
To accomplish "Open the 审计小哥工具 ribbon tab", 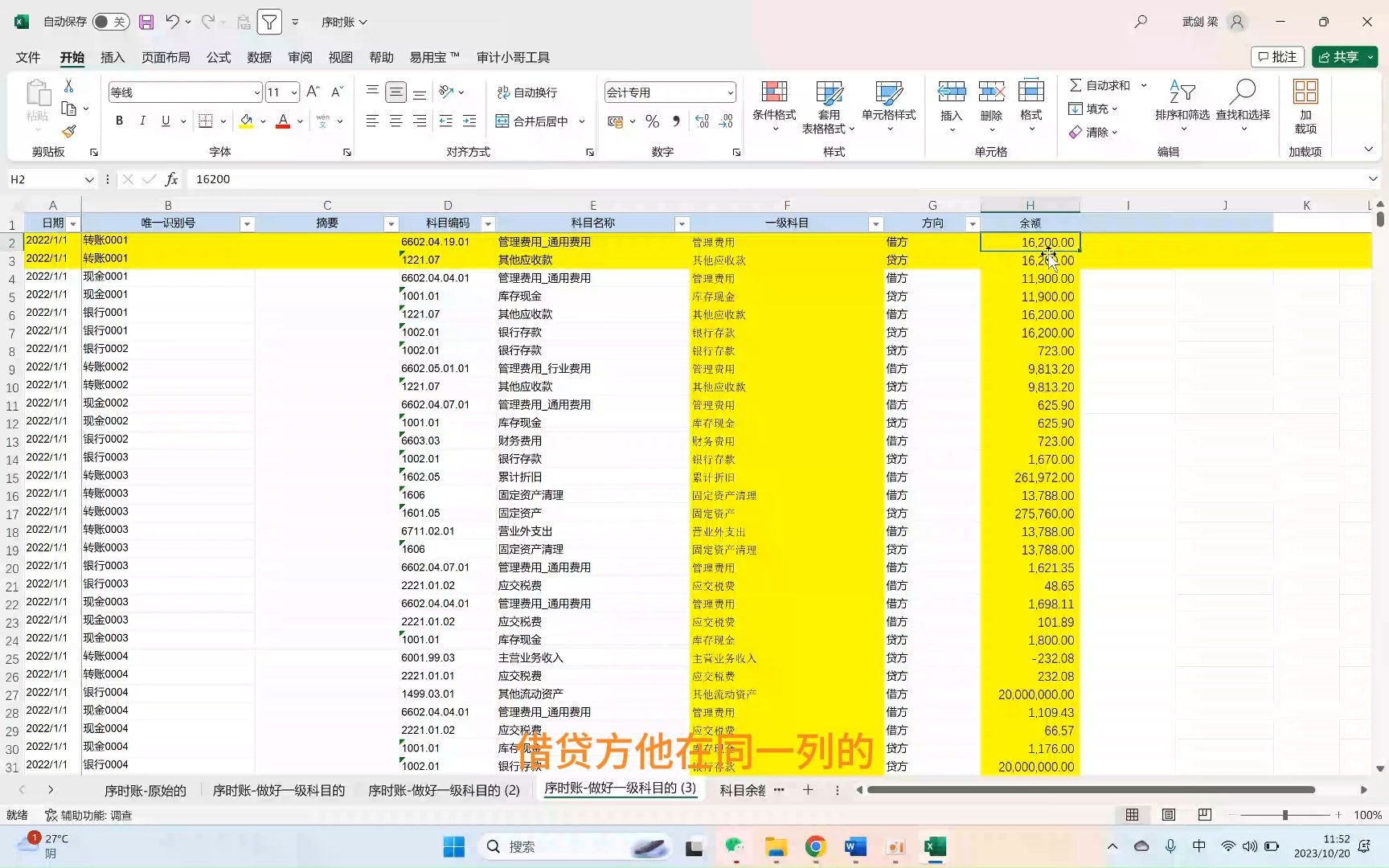I will tap(513, 57).
